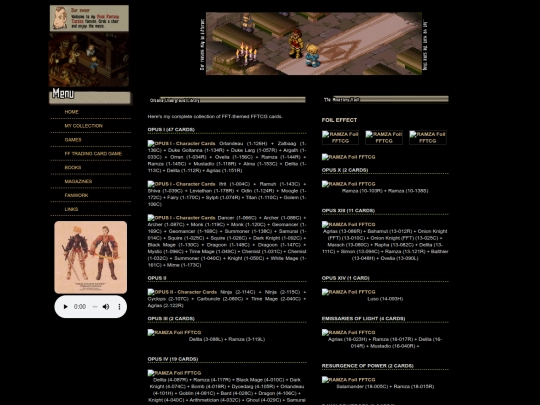Click RESURGENCE OF POWER (2 CARDS) heading
This screenshot has width=540, height=405.
[367, 366]
